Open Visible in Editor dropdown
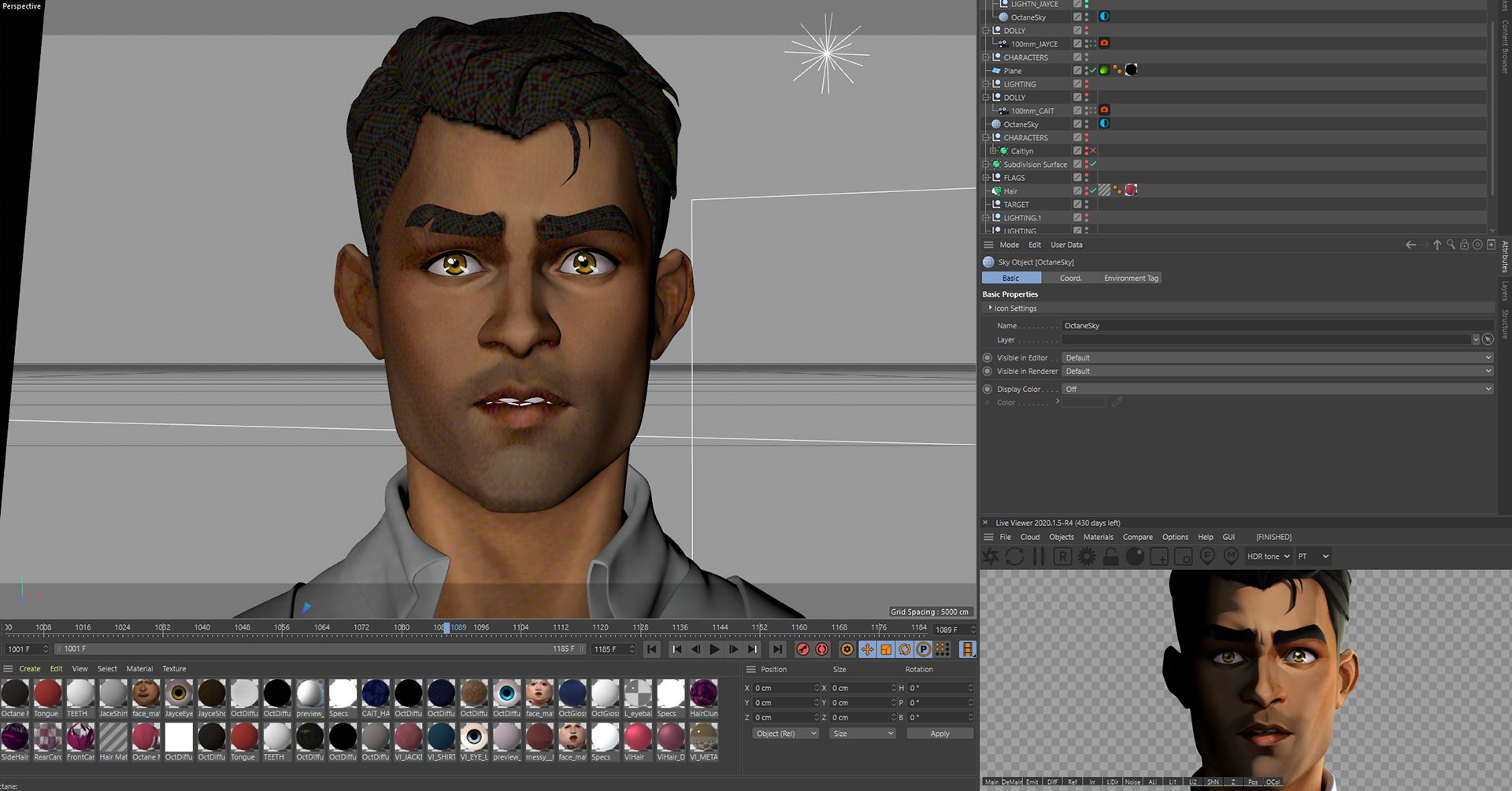The height and width of the screenshot is (791, 1512). [1277, 357]
